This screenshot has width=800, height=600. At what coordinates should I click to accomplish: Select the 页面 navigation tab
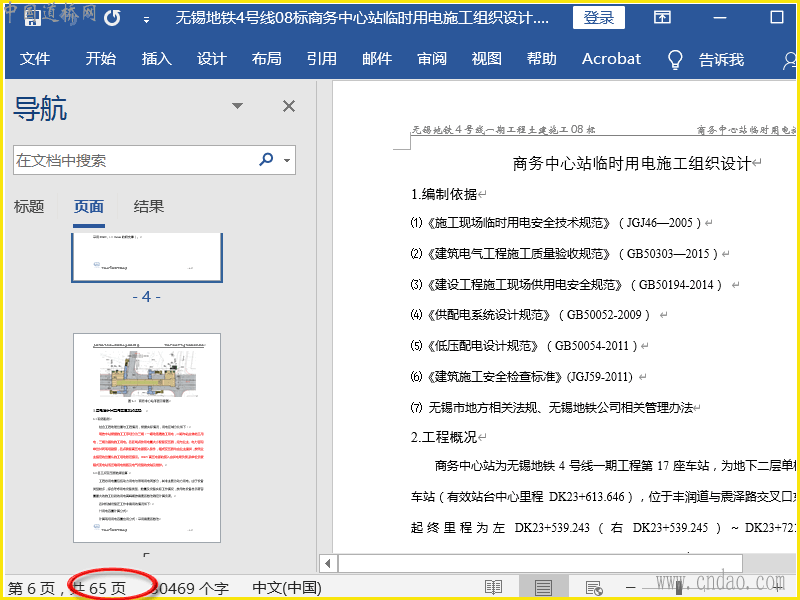coord(89,206)
